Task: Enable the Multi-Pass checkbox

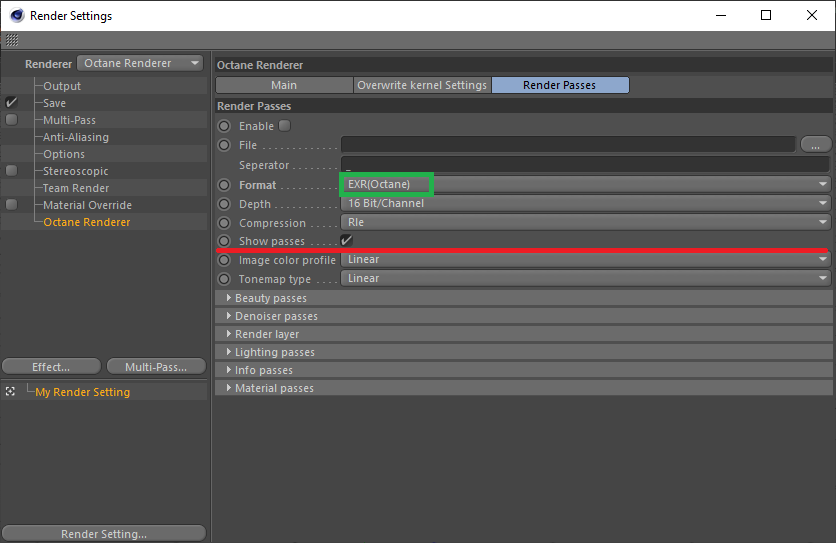Action: [11, 119]
